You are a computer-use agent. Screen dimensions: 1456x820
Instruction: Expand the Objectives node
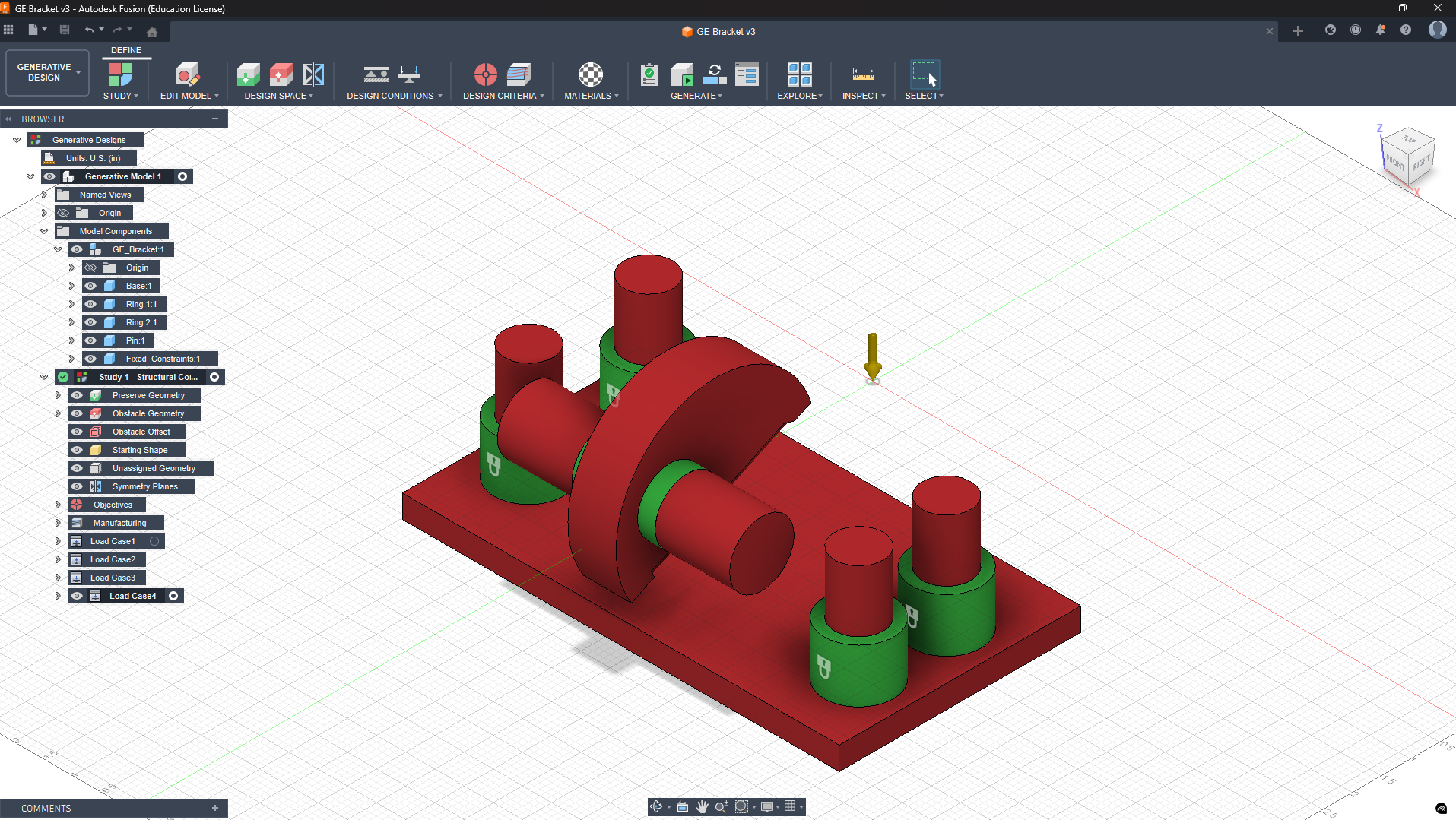click(58, 505)
